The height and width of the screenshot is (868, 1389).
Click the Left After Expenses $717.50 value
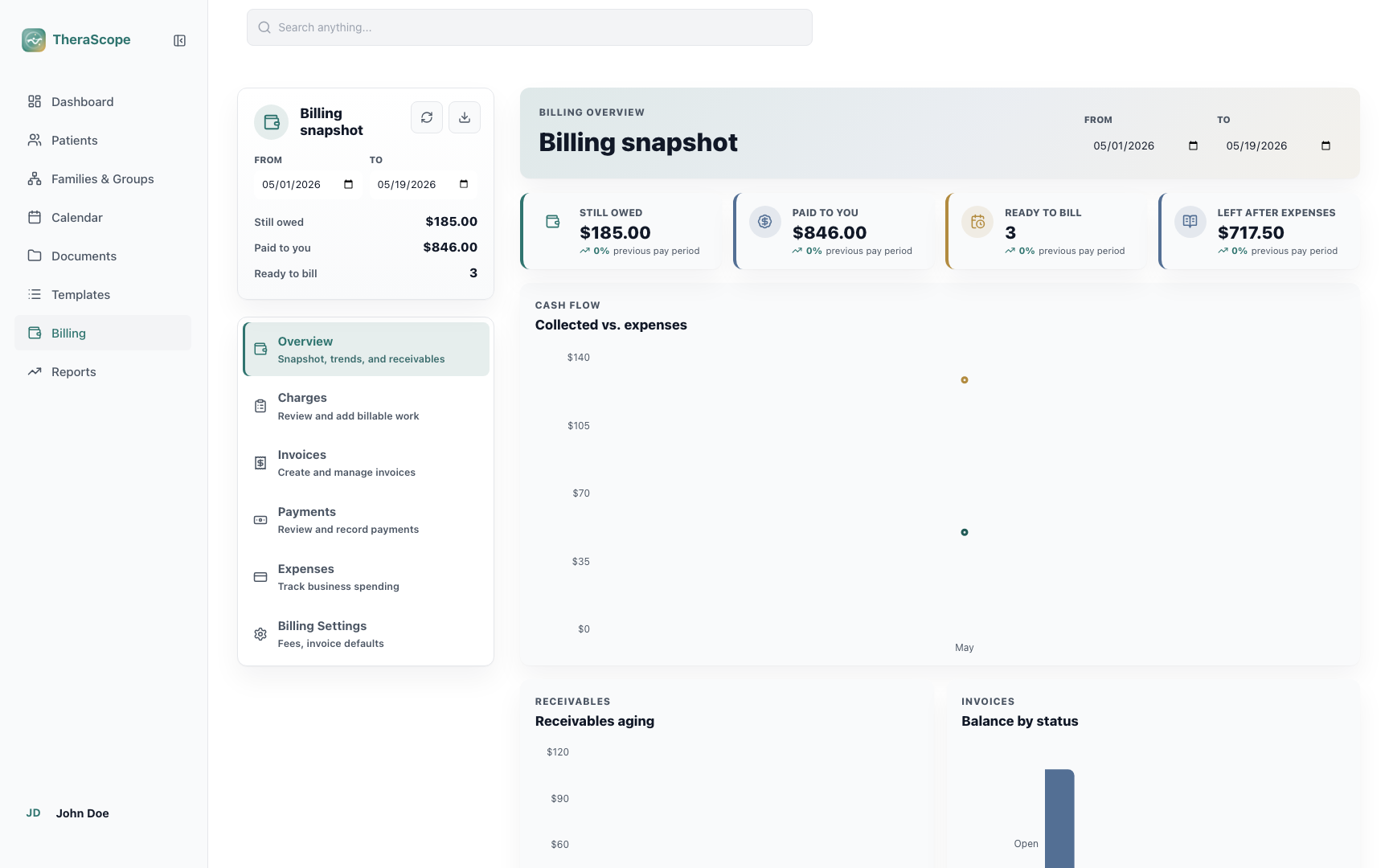click(1251, 233)
